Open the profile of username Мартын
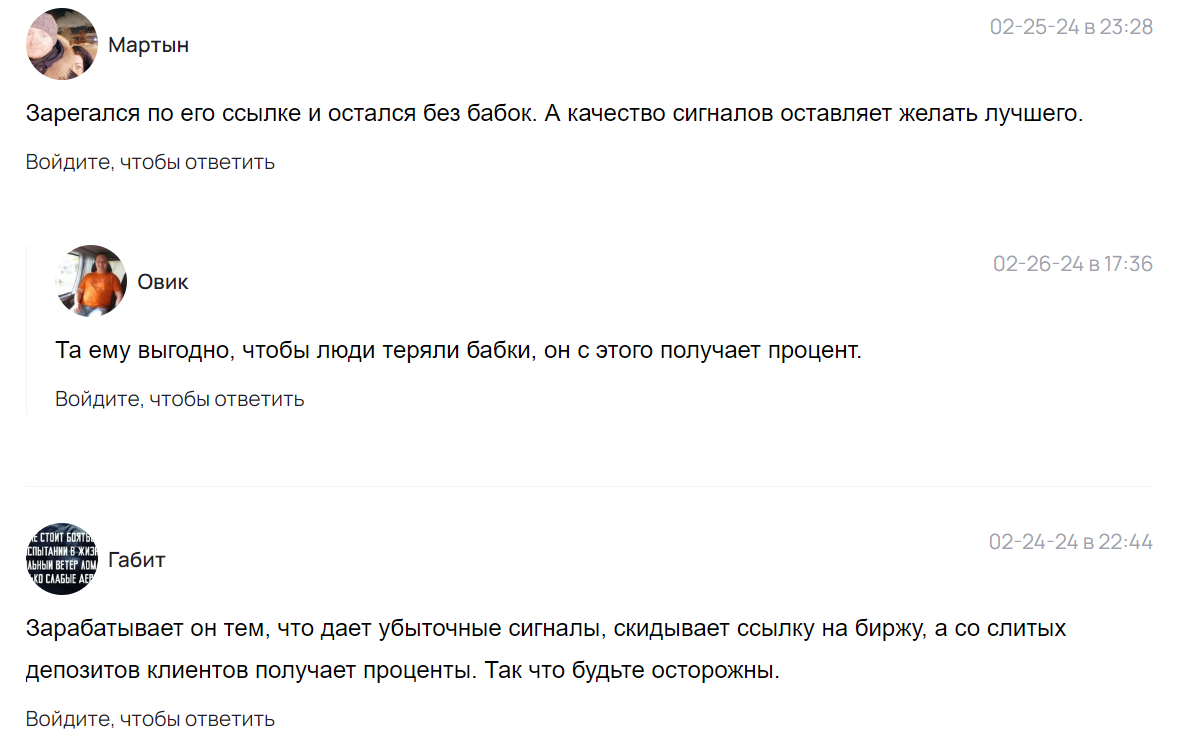The image size is (1200, 739). tap(148, 45)
